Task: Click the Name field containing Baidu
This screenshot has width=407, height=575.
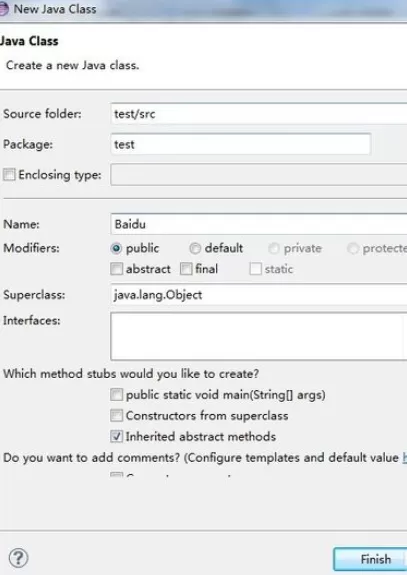Action: pyautogui.click(x=259, y=224)
